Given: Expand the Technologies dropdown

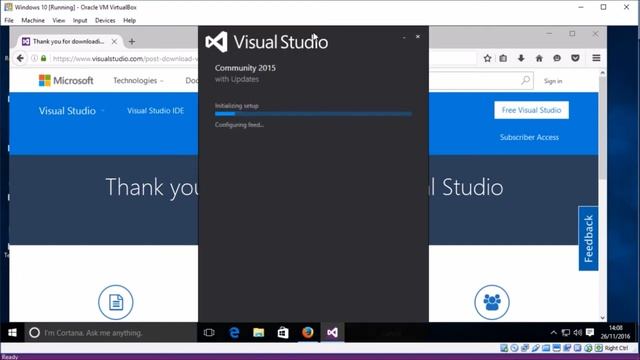Looking at the screenshot, I should 138,80.
